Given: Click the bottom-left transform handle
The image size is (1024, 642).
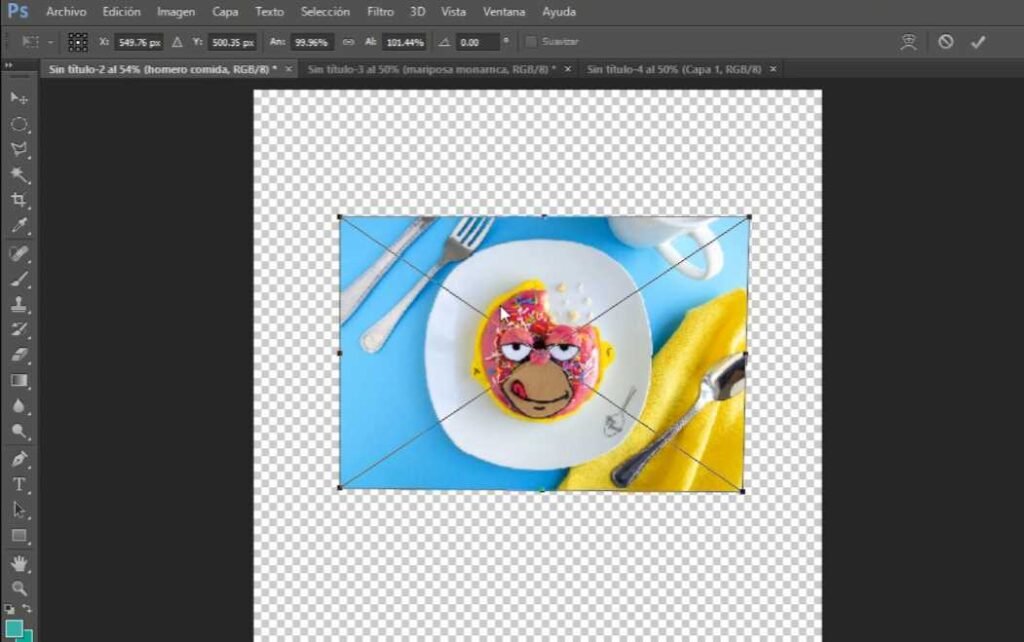Looking at the screenshot, I should pos(340,488).
